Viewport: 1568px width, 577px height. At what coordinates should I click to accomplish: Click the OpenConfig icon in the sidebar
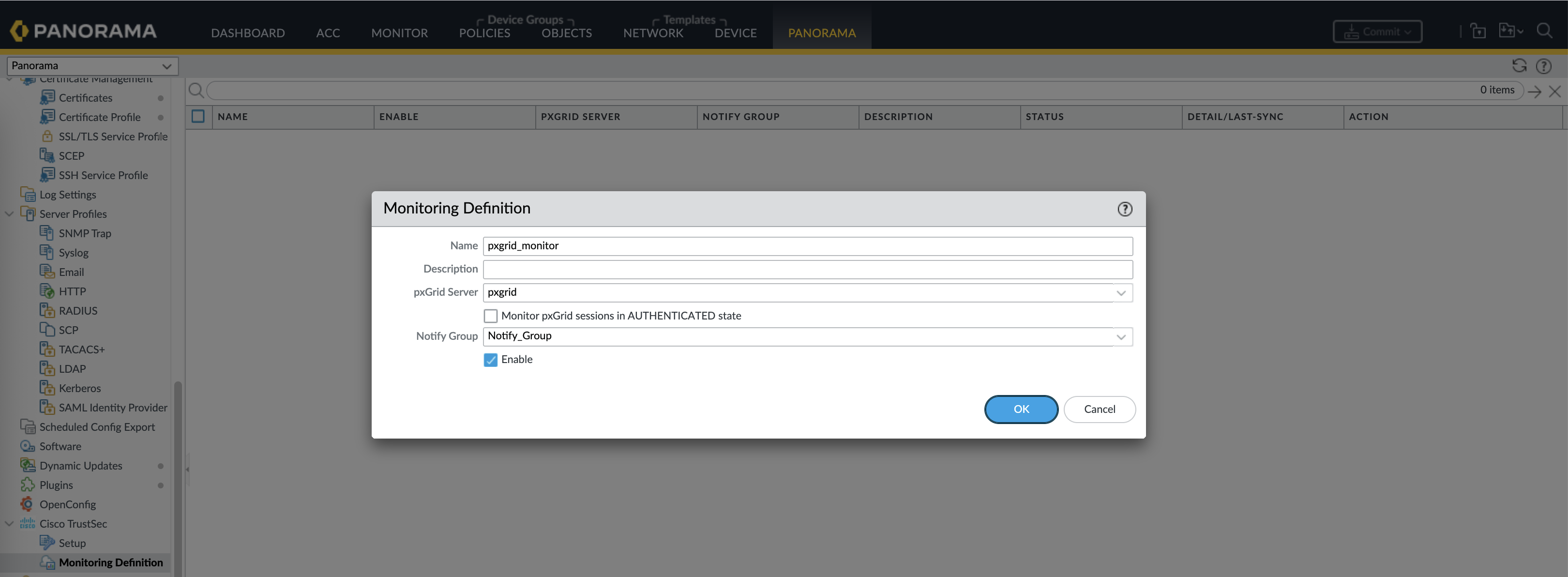point(27,504)
